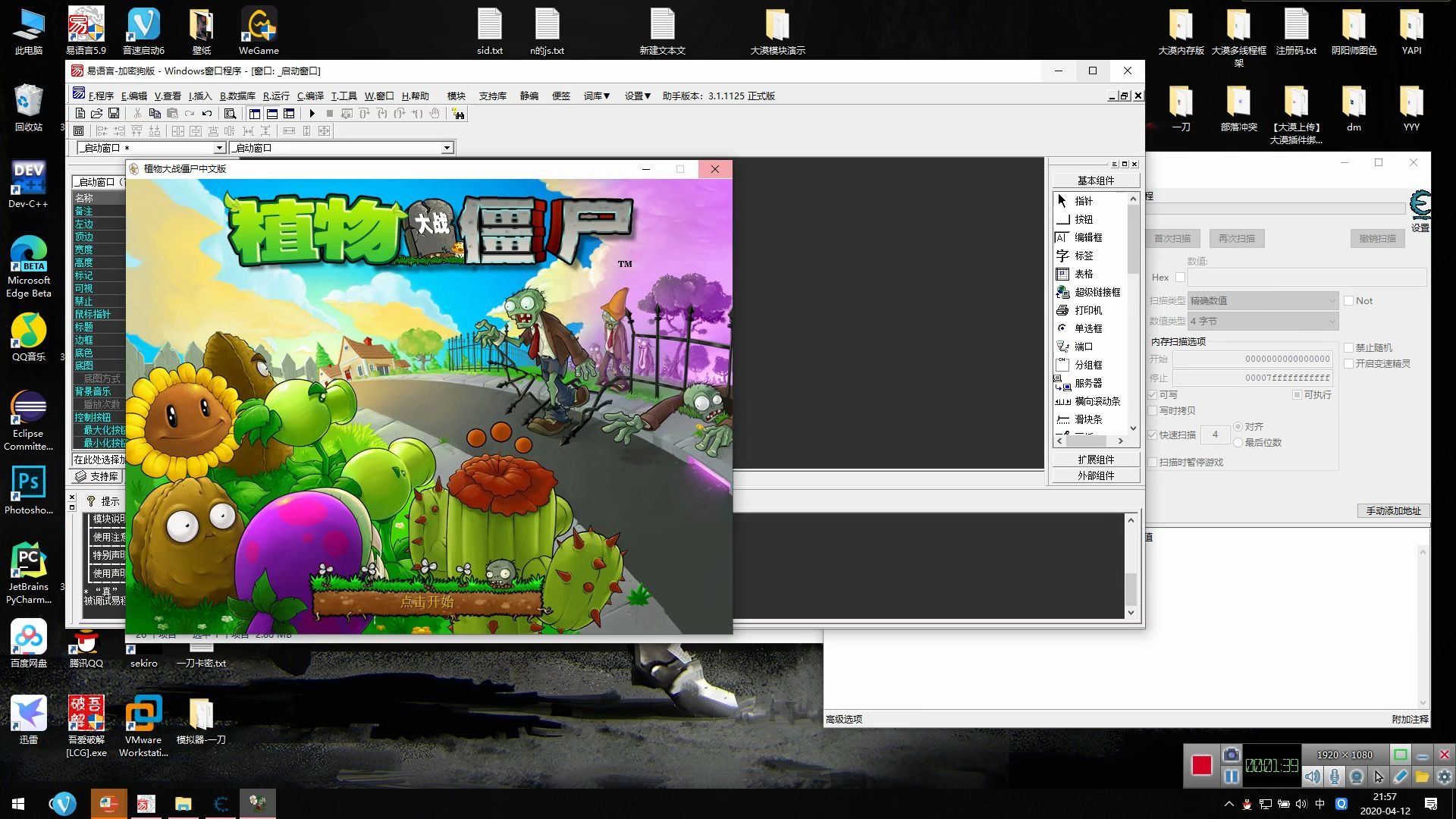Image resolution: width=1456 pixels, height=819 pixels.
Task: Open the 词库 dropdown menu
Action: click(597, 96)
